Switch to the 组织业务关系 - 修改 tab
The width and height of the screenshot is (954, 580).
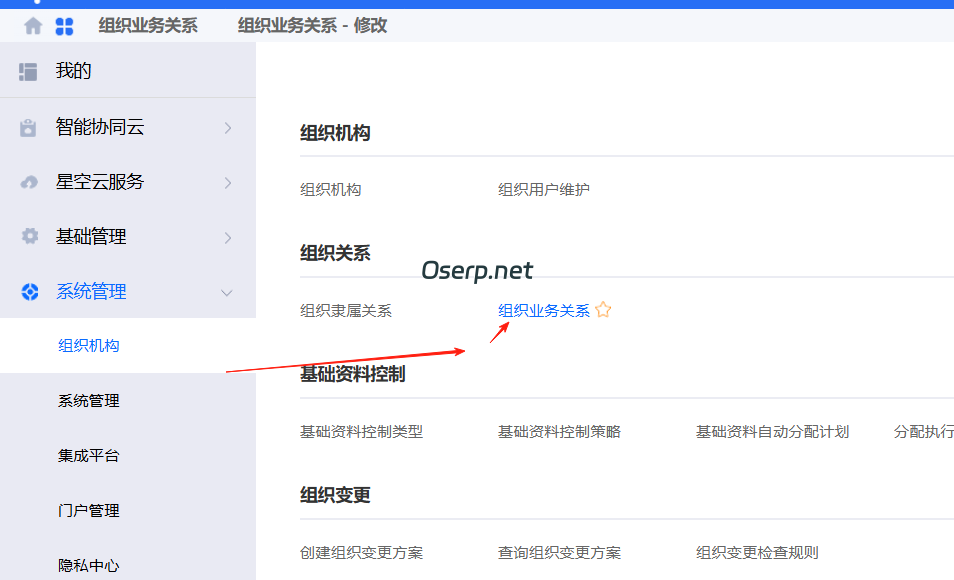point(312,25)
